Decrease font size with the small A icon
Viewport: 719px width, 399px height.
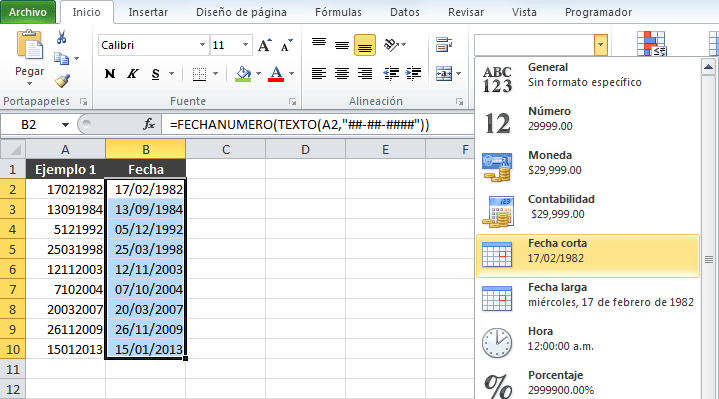click(287, 45)
